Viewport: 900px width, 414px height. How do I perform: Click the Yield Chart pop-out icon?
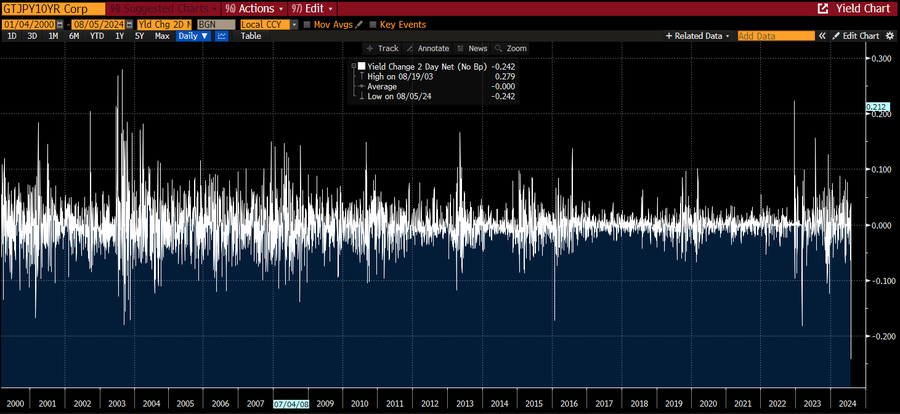(x=823, y=9)
